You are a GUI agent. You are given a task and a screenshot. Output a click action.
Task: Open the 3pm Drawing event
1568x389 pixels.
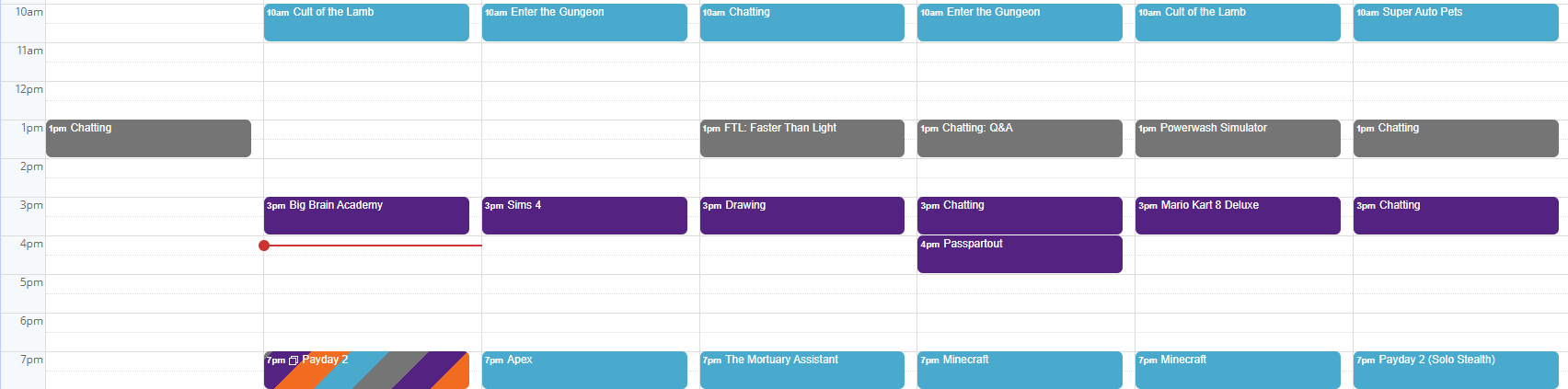click(801, 215)
